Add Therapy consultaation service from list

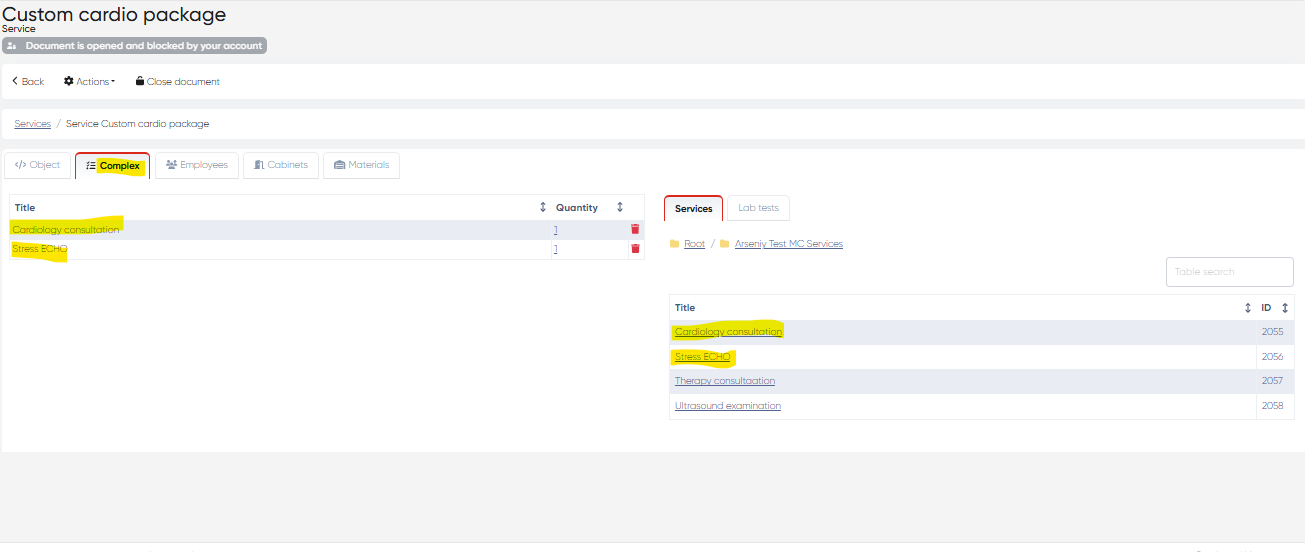tap(725, 381)
